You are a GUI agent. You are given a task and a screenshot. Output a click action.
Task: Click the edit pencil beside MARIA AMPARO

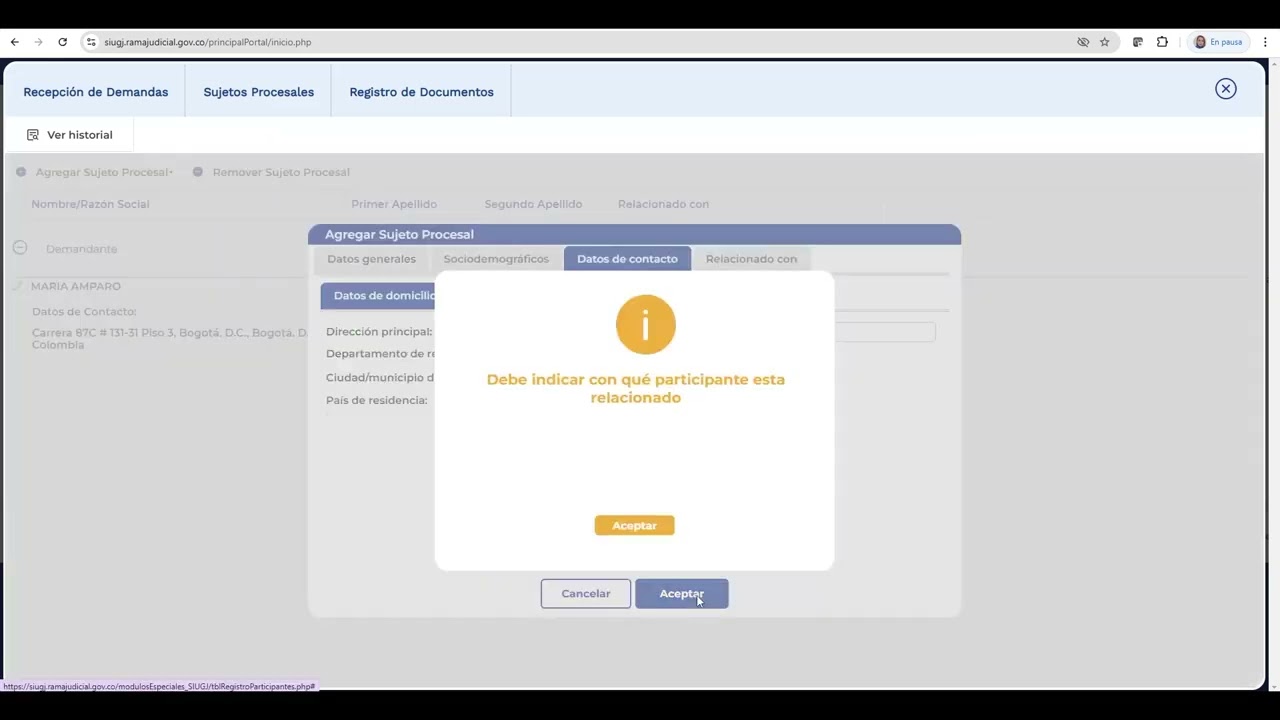18,286
